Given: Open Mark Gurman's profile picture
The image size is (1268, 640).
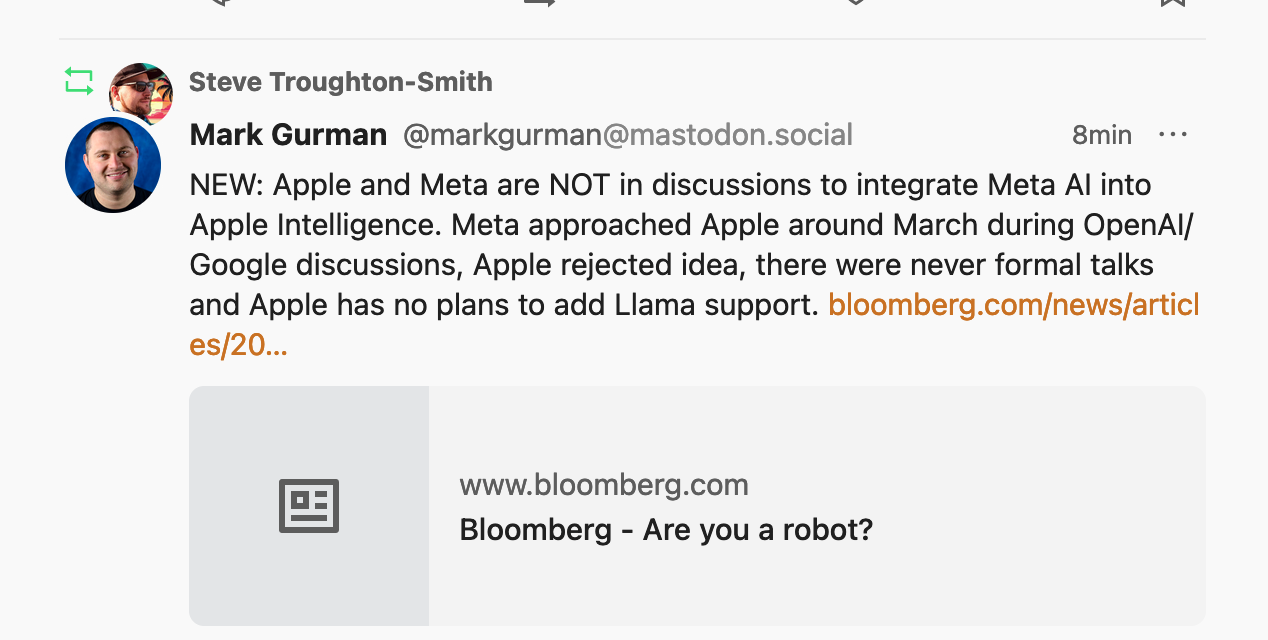Looking at the screenshot, I should point(113,165).
